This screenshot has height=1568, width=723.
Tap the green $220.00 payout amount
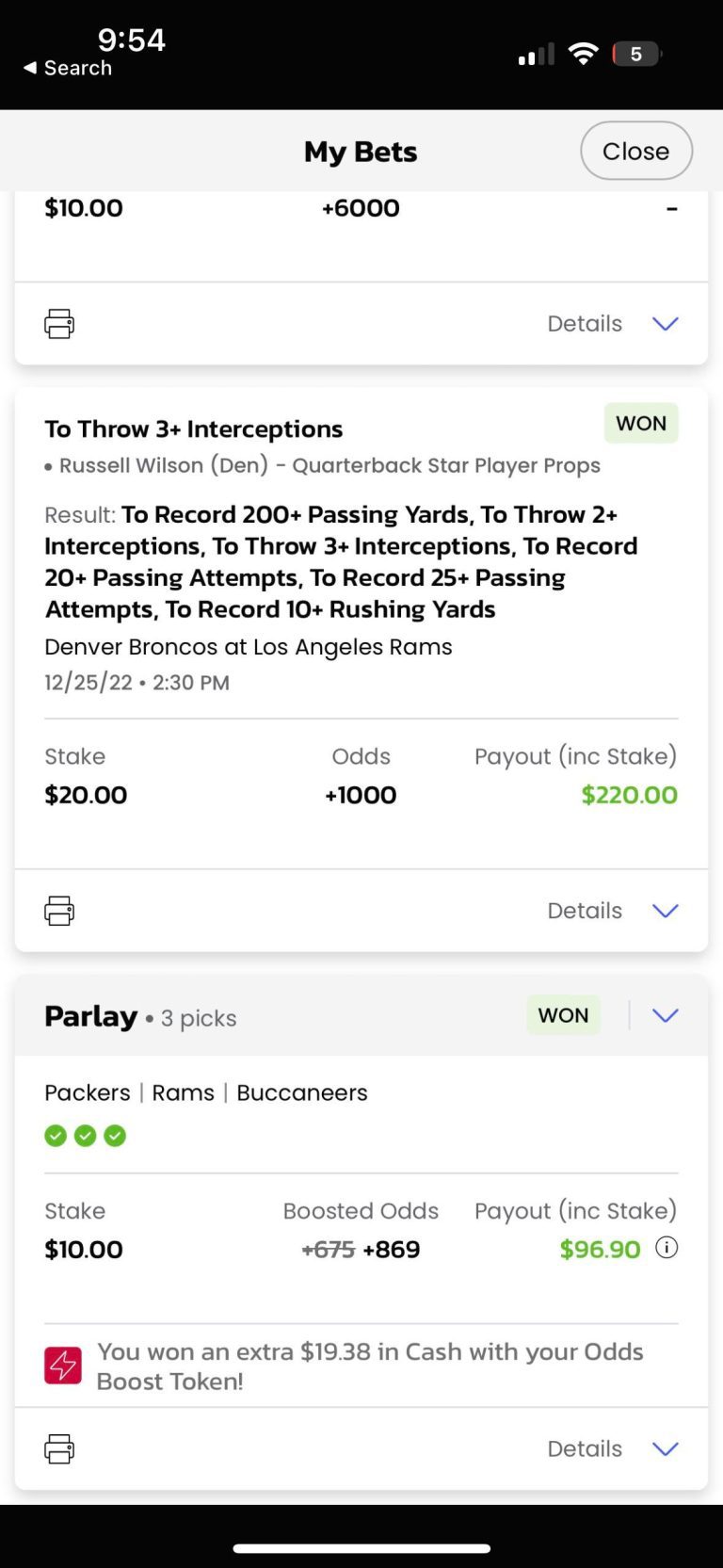[629, 795]
